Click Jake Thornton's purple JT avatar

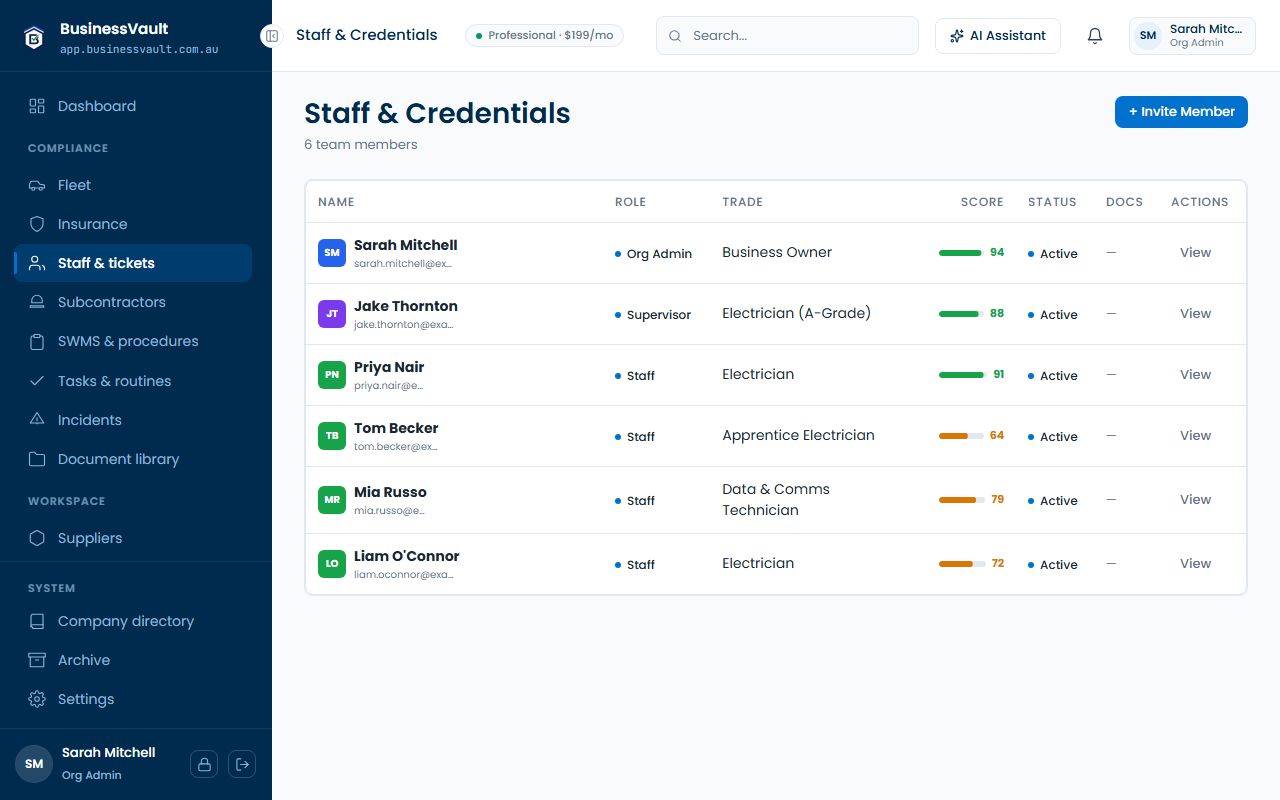pos(332,314)
